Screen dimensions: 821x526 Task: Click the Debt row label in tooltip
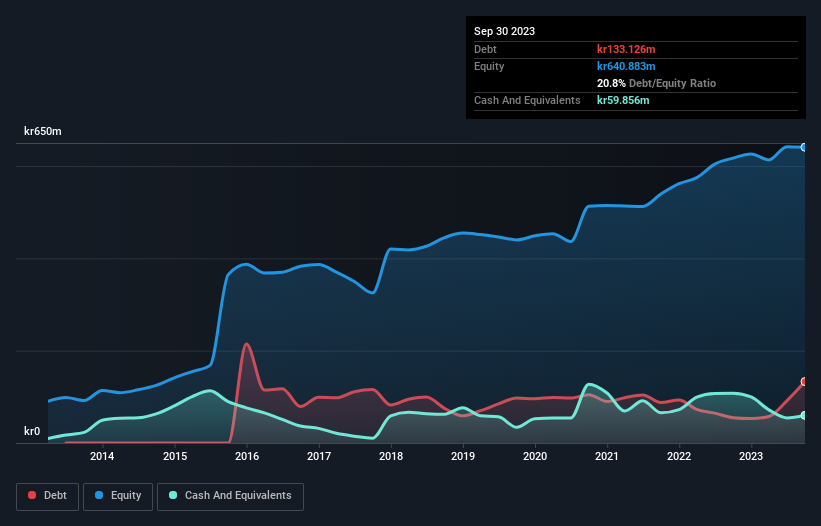(485, 49)
